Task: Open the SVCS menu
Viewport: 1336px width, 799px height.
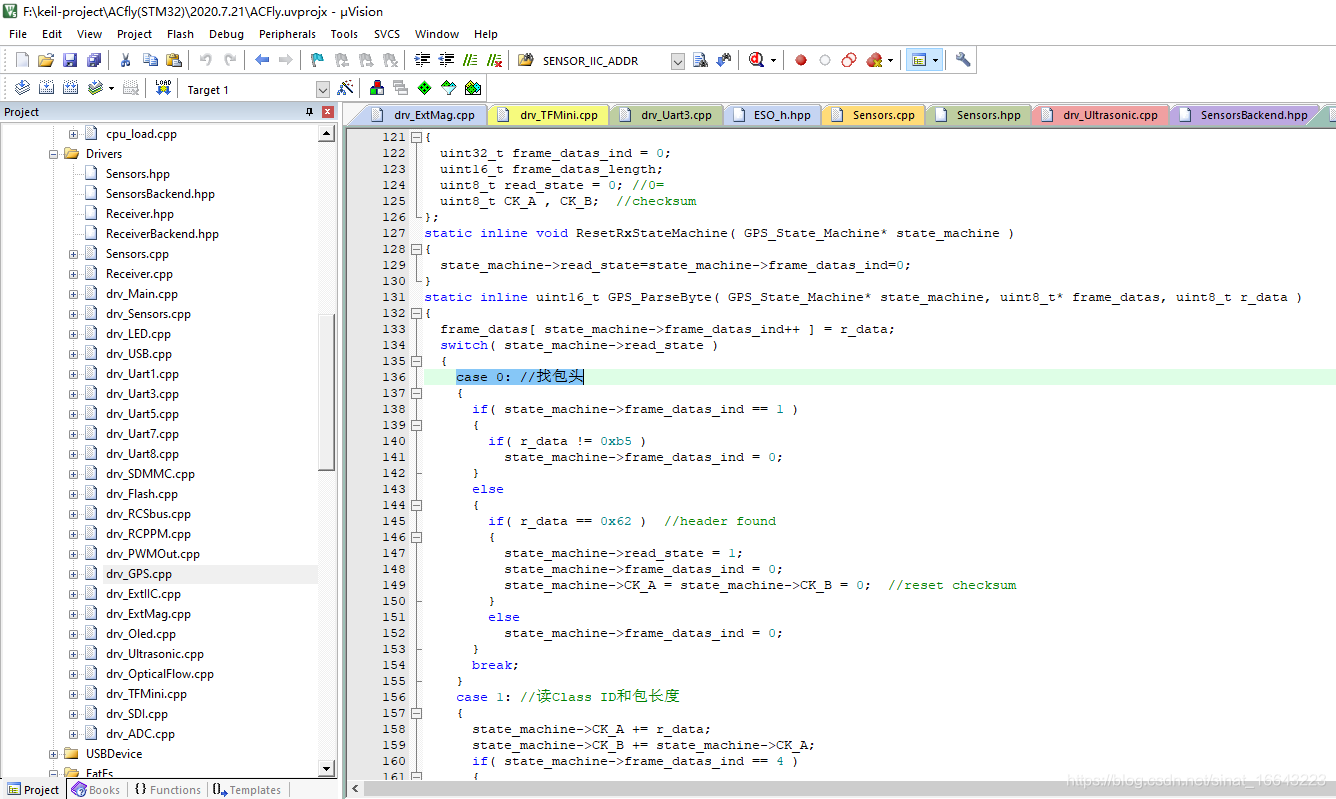Action: 387,34
